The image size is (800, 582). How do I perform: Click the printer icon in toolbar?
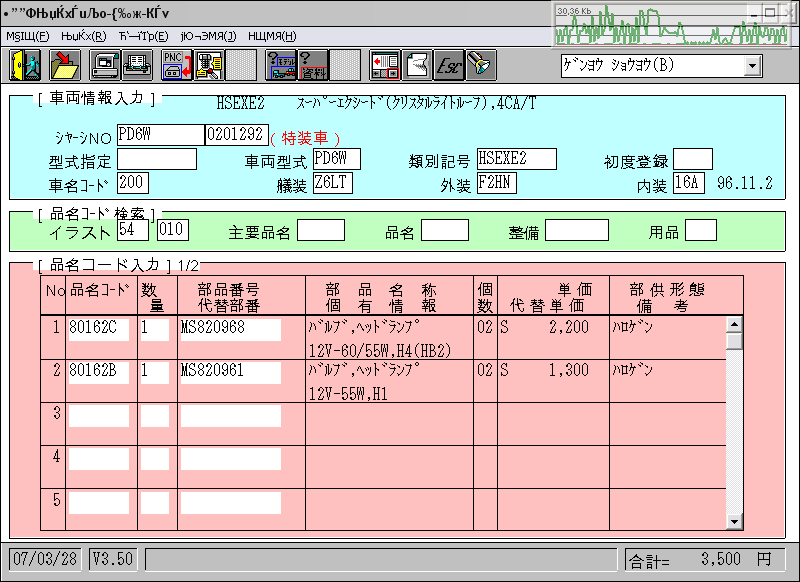(137, 65)
